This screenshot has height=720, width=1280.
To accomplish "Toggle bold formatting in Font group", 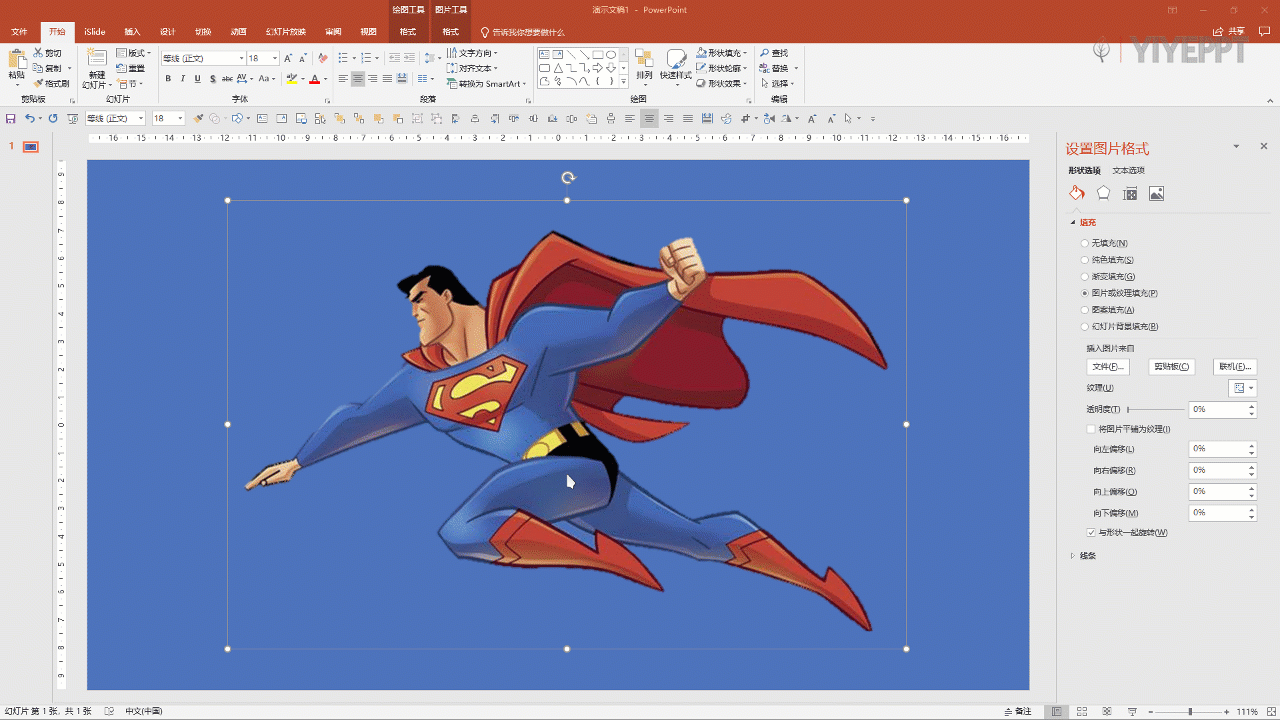I will pos(168,79).
